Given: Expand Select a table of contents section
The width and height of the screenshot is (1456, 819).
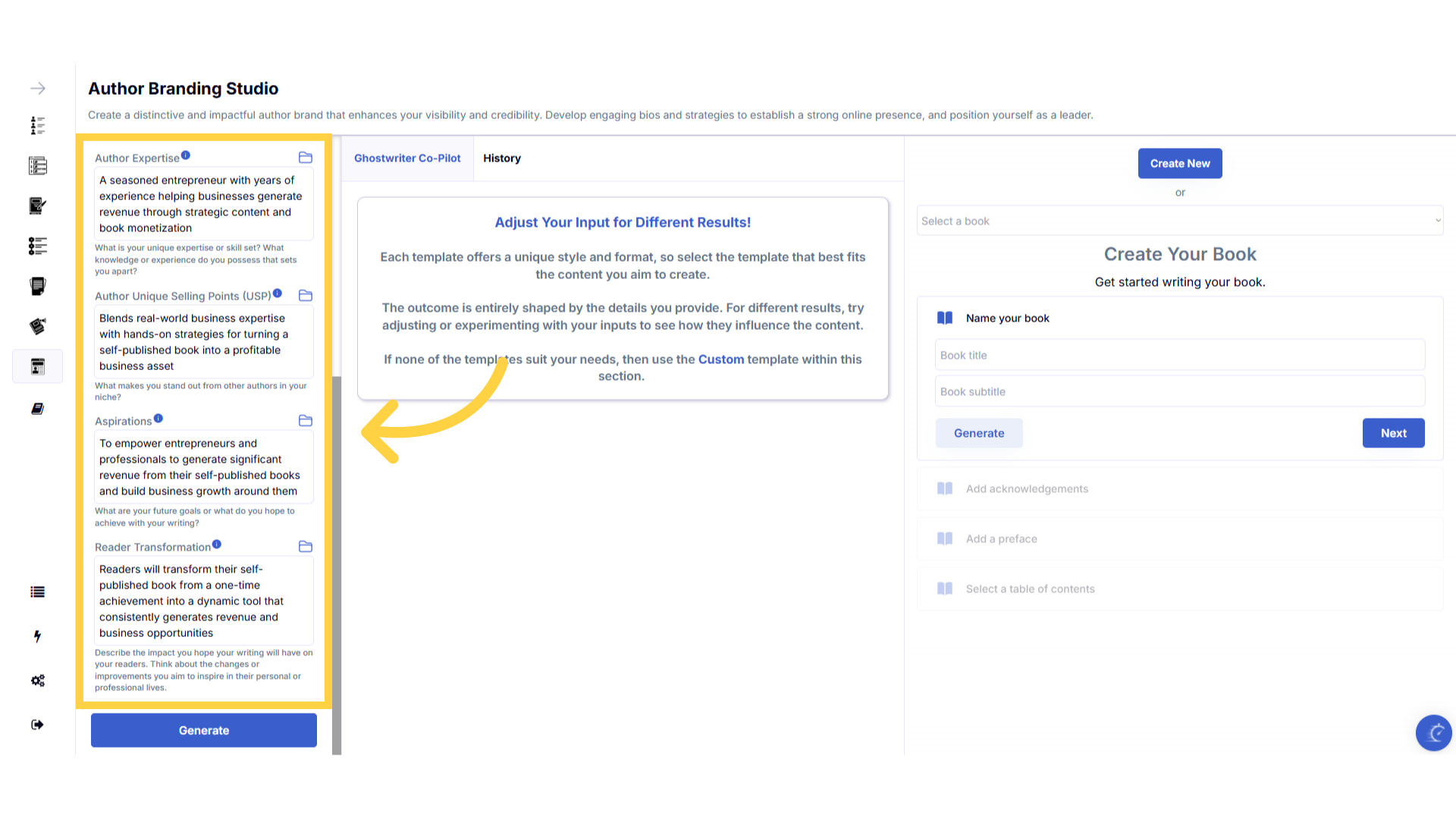Looking at the screenshot, I should tap(1030, 589).
